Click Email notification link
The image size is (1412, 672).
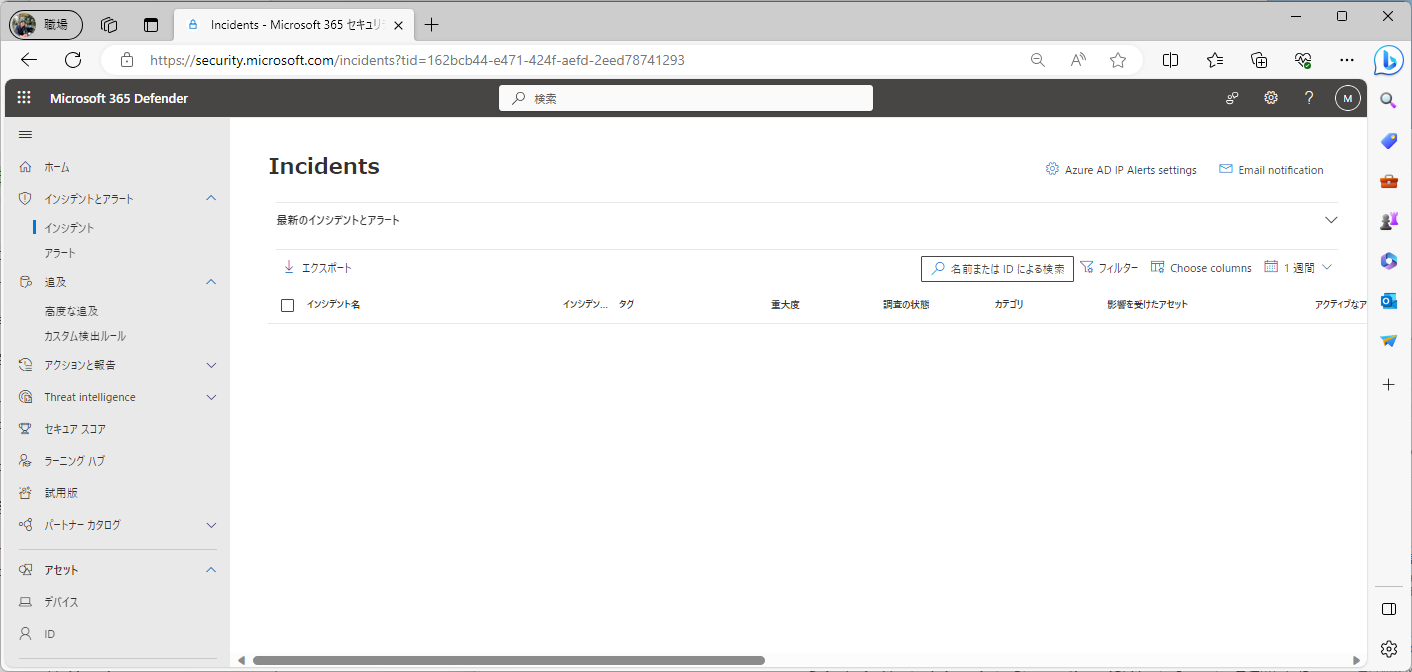[x=1271, y=170]
